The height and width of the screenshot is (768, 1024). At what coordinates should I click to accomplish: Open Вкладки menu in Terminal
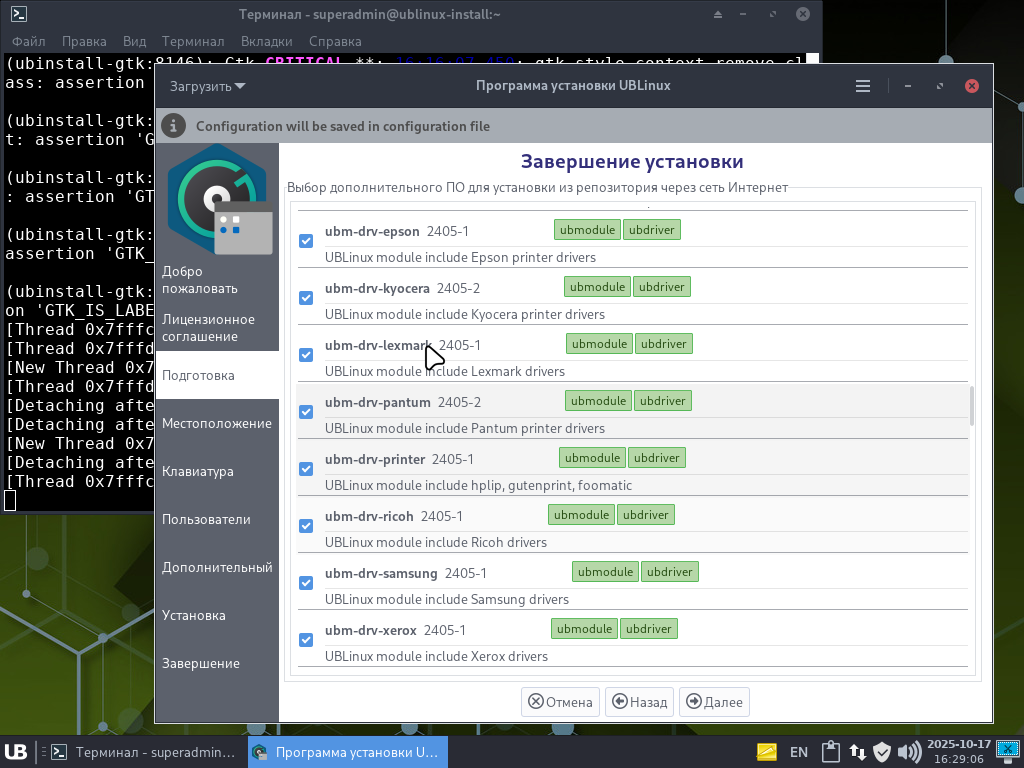click(x=266, y=41)
